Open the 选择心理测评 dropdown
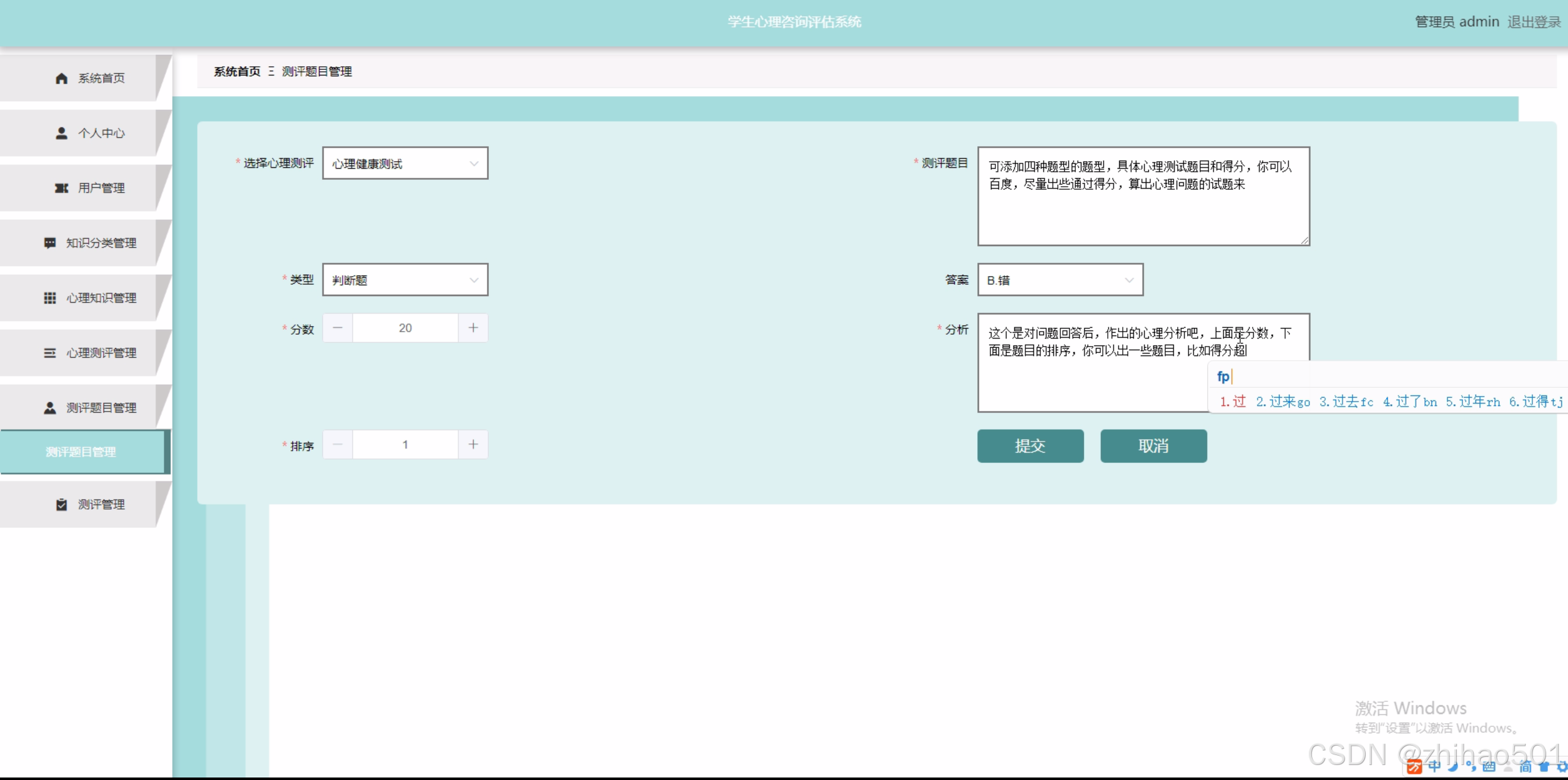The image size is (1568, 780). coord(405,164)
